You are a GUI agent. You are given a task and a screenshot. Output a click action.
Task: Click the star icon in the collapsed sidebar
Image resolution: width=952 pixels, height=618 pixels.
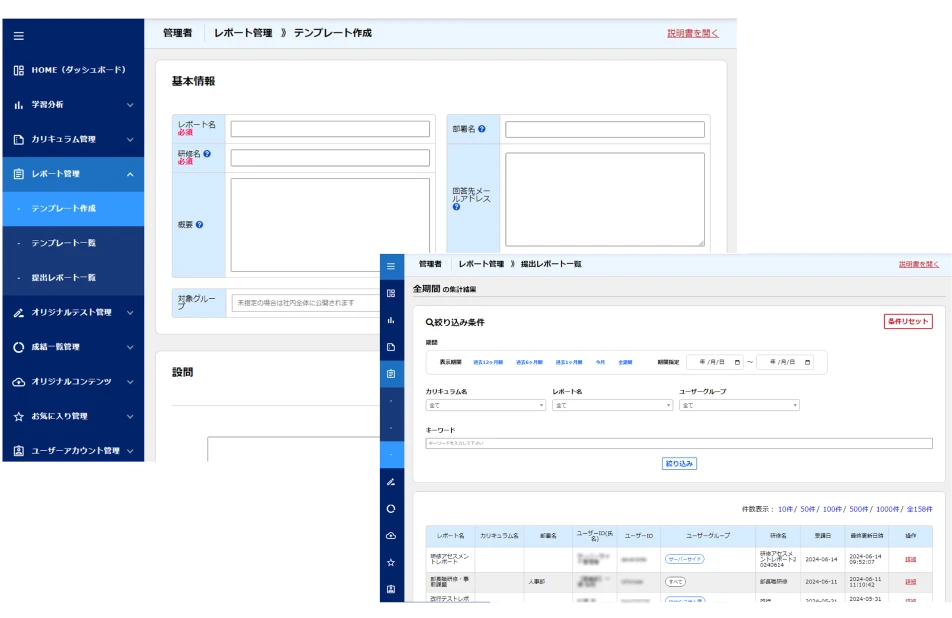coord(391,563)
